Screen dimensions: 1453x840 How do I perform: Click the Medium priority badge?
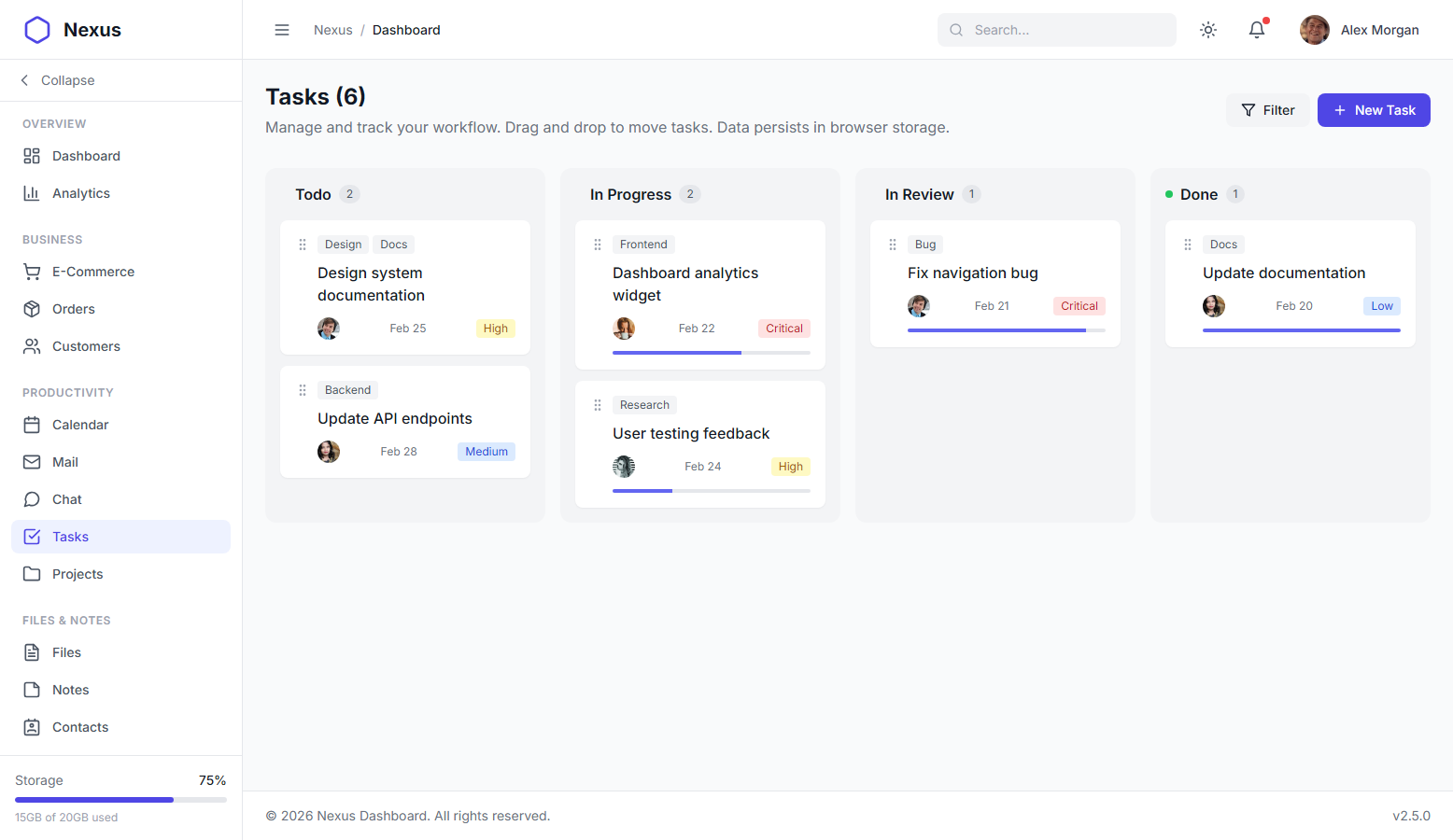(x=487, y=452)
